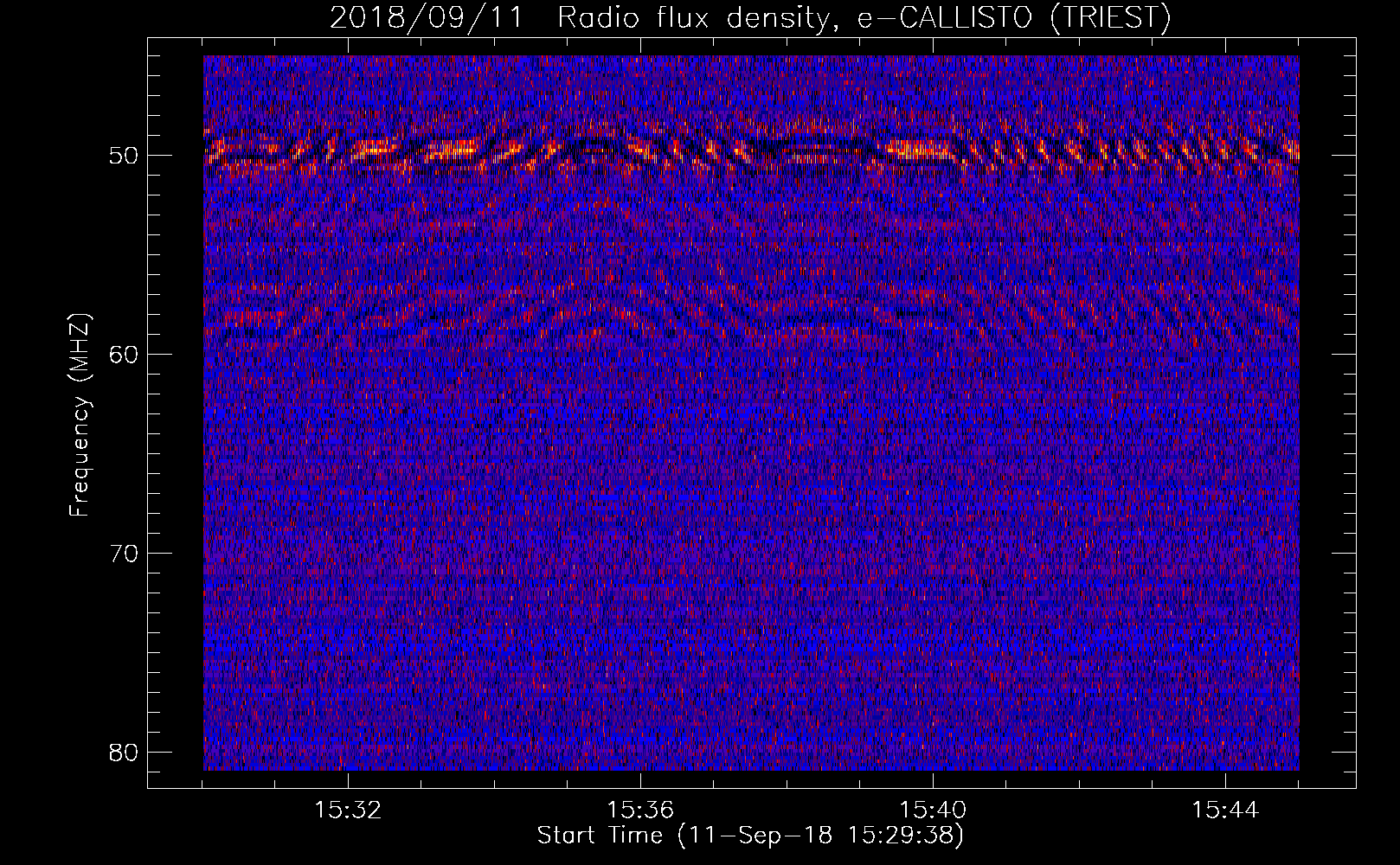Viewport: 1400px width, 865px height.
Task: Click the 70 frequency tick label
Action: pyautogui.click(x=124, y=554)
